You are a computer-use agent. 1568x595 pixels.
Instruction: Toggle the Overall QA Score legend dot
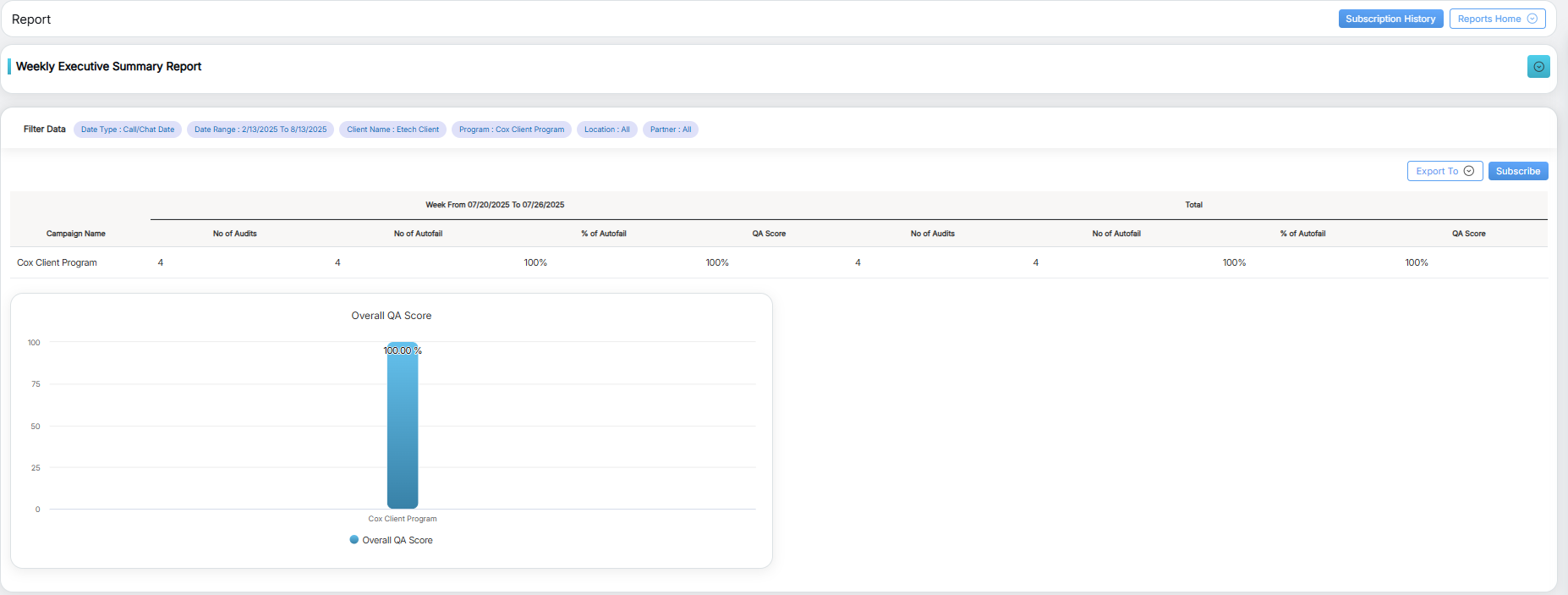[354, 540]
